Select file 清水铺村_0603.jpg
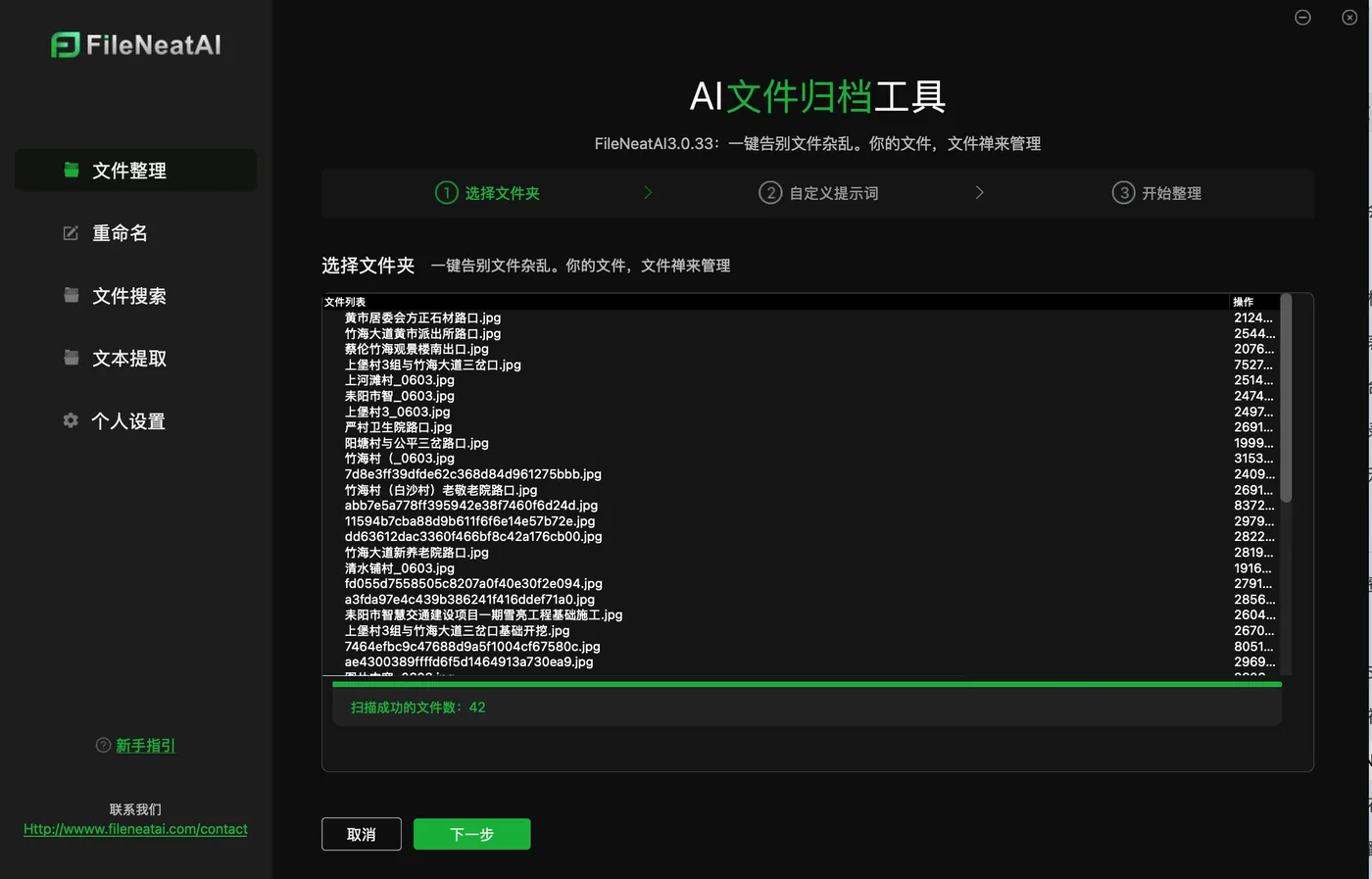This screenshot has height=879, width=1372. pyautogui.click(x=400, y=568)
